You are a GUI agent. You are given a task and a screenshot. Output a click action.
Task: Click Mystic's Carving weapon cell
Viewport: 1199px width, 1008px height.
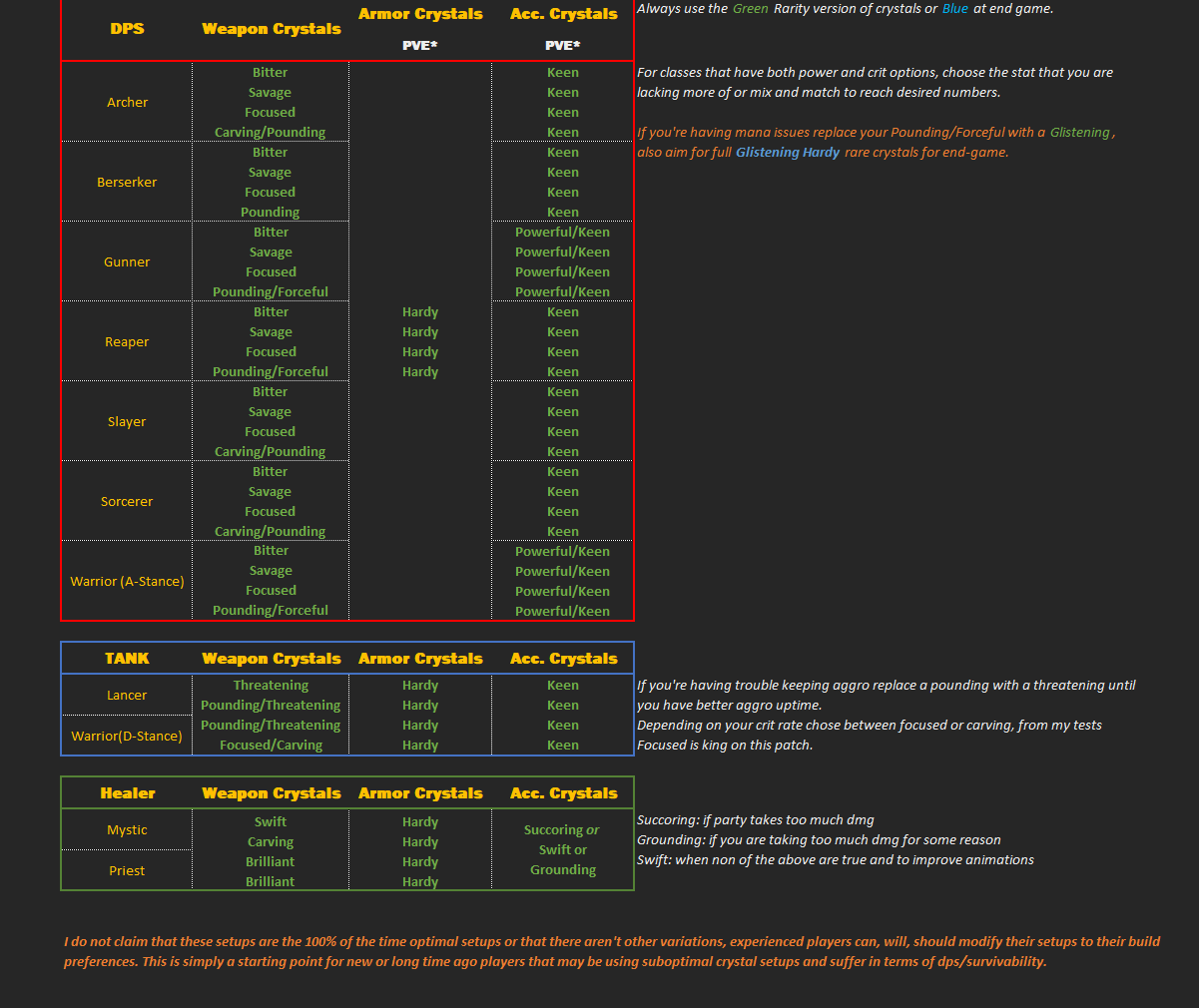point(271,841)
